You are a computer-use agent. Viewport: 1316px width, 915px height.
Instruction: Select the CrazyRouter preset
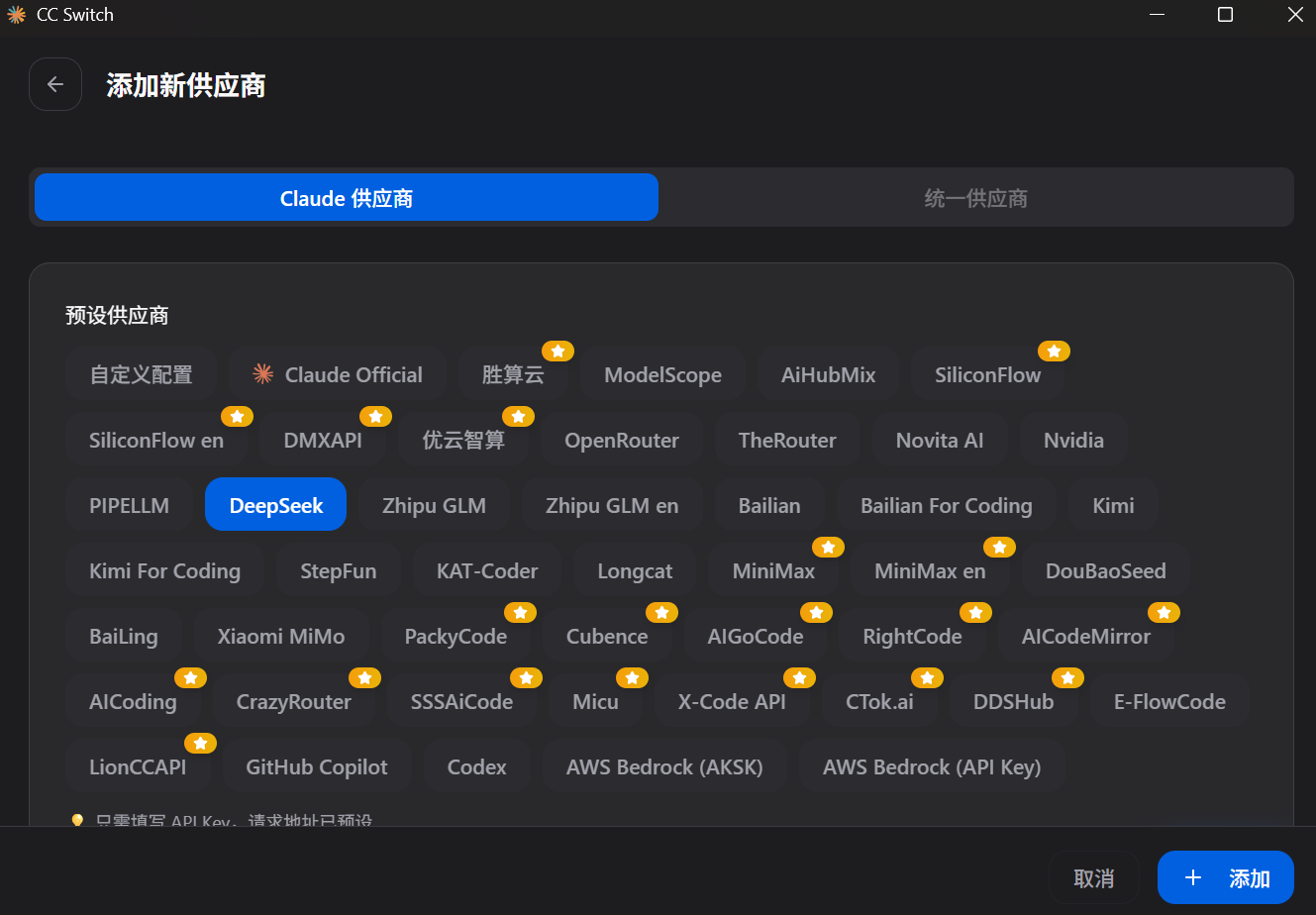click(x=293, y=701)
